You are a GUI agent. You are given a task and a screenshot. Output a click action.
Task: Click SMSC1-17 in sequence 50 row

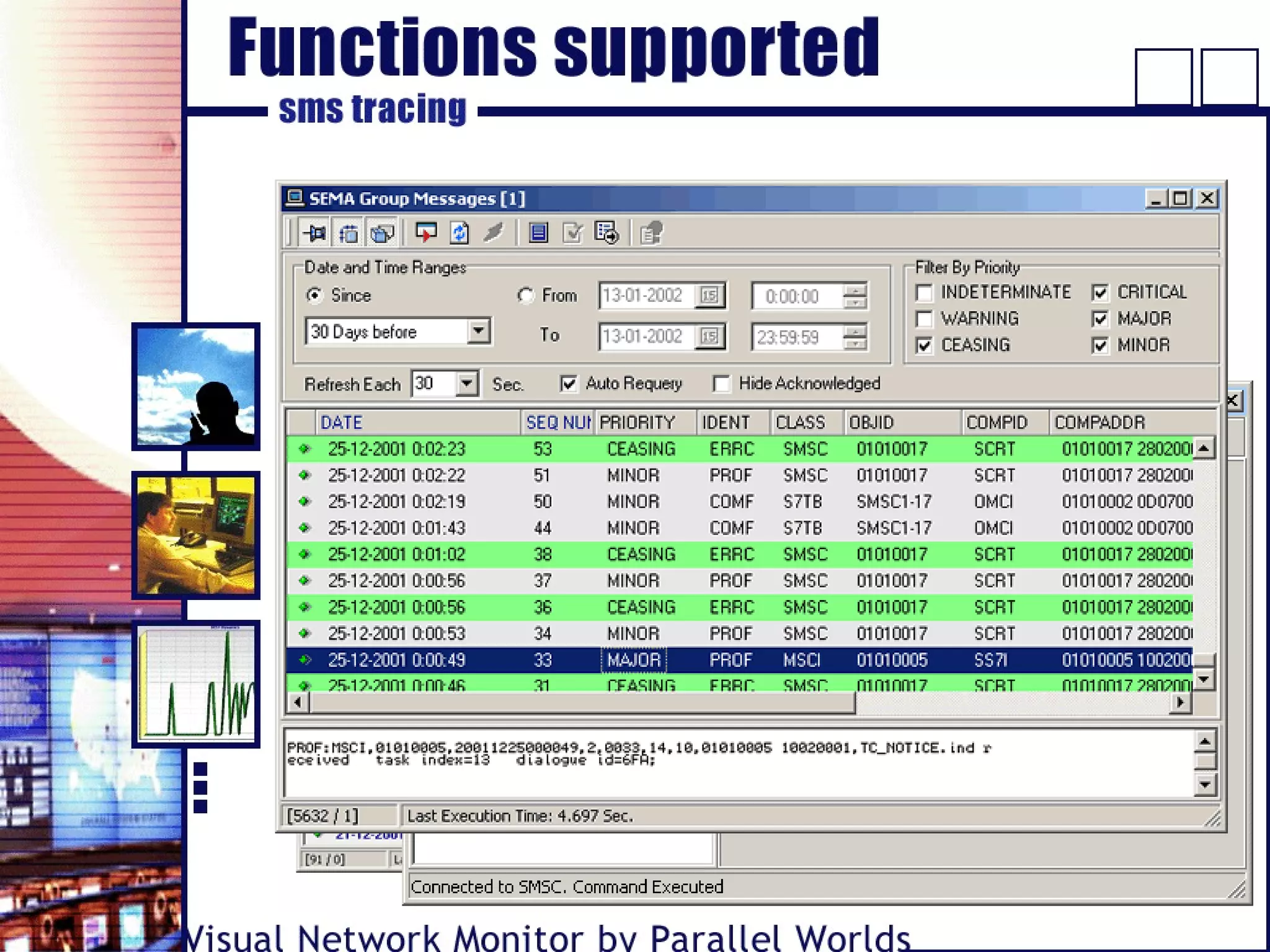click(x=894, y=501)
